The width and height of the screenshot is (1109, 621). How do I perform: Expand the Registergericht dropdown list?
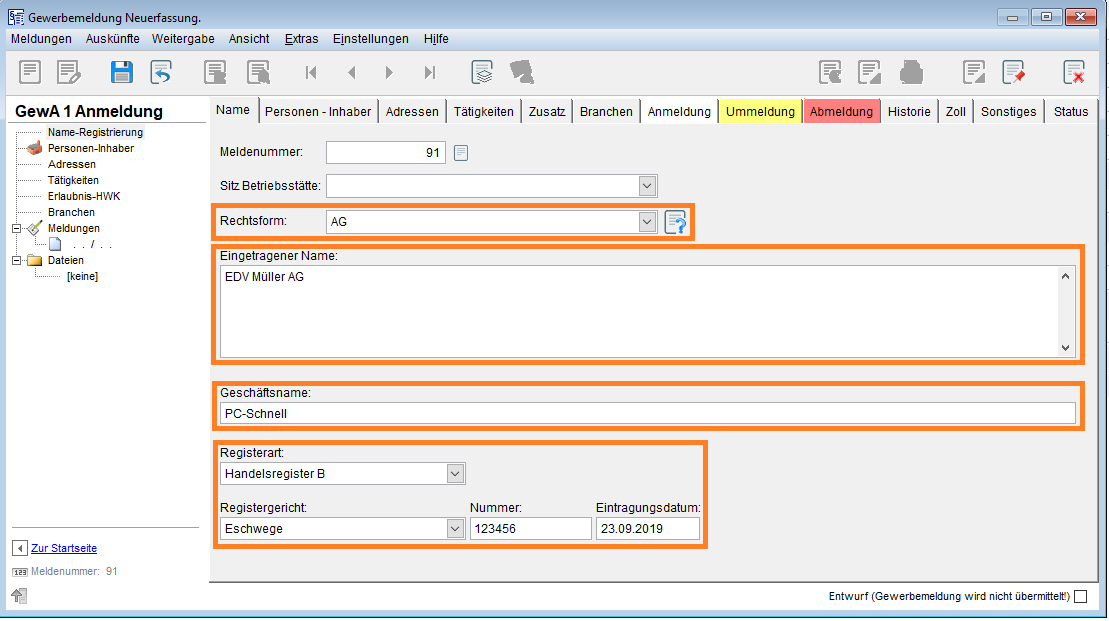coord(455,529)
